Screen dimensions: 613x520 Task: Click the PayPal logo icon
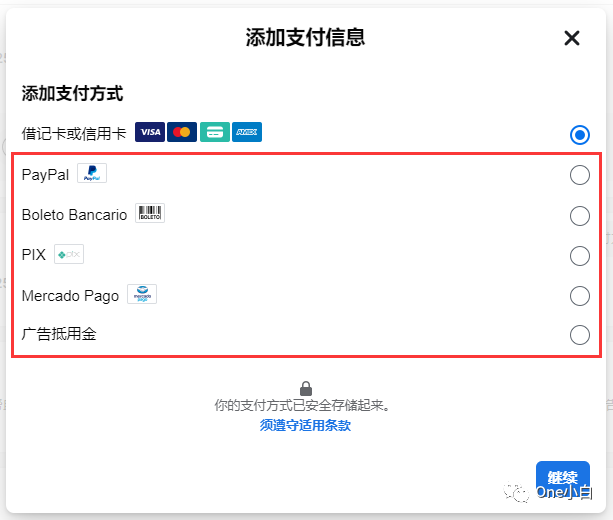pyautogui.click(x=92, y=173)
